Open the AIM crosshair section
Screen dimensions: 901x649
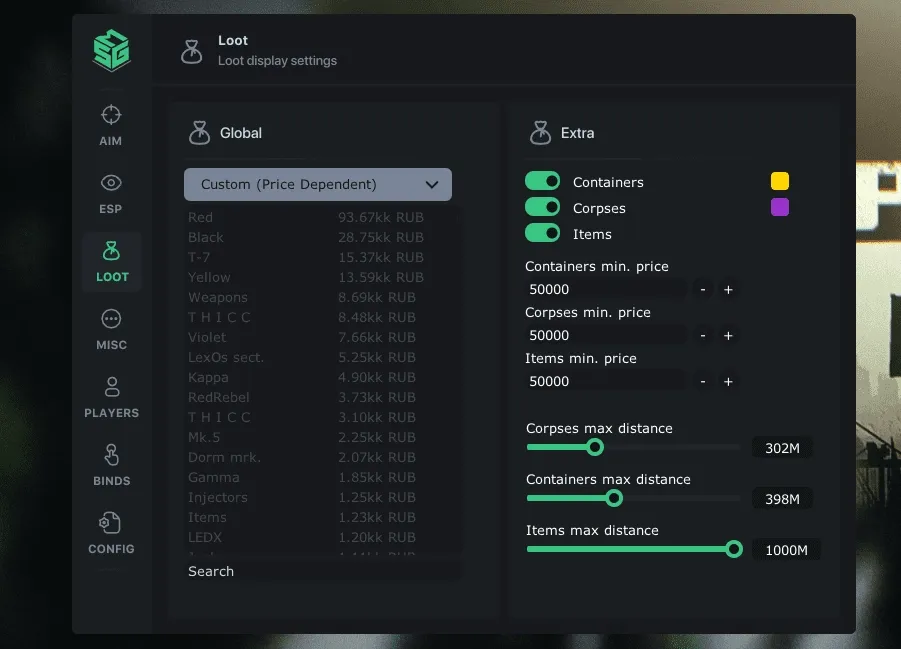pyautogui.click(x=111, y=125)
